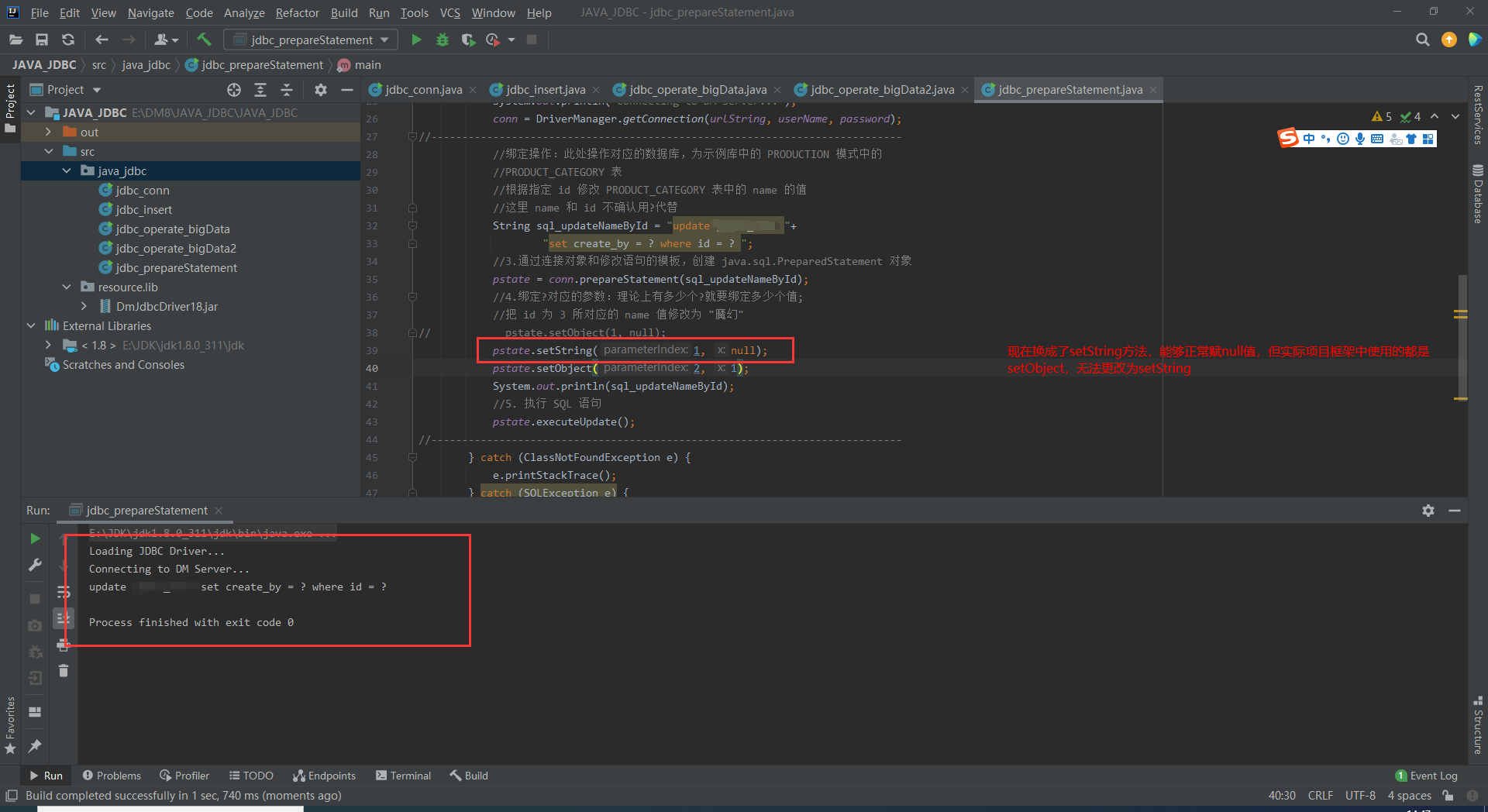1488x812 pixels.
Task: Collapse java_jdbc package node
Action: [67, 171]
